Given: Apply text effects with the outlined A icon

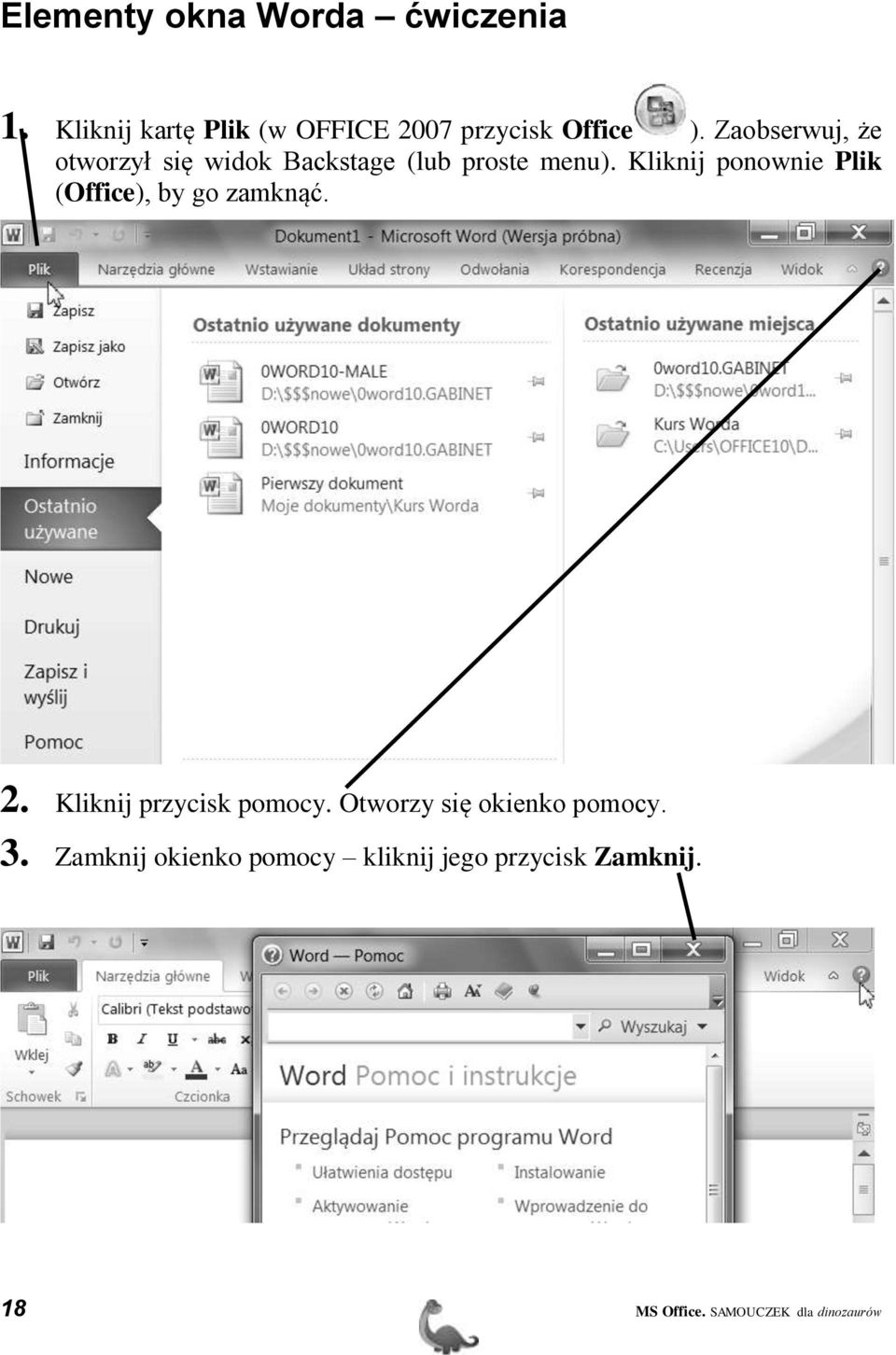Looking at the screenshot, I should (113, 1069).
